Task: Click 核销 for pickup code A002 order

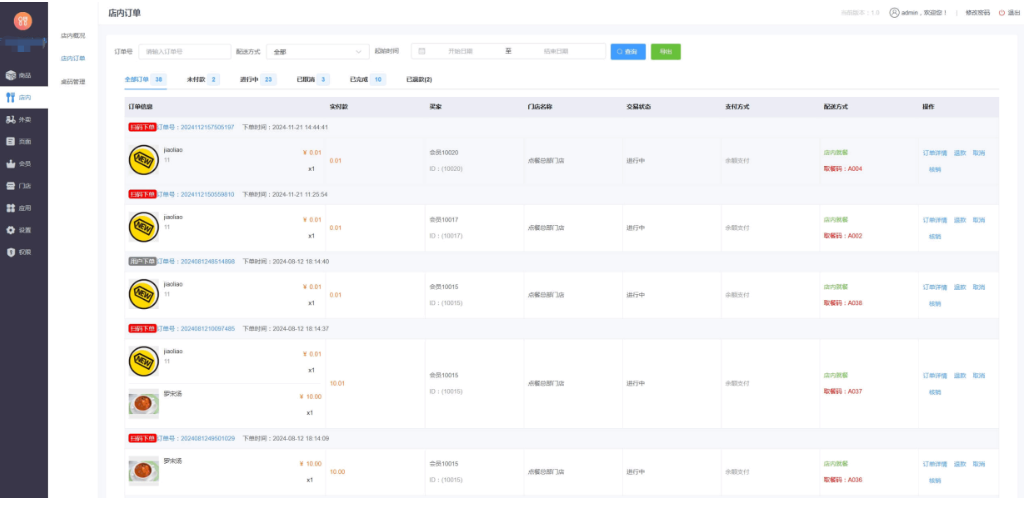Action: [935, 236]
